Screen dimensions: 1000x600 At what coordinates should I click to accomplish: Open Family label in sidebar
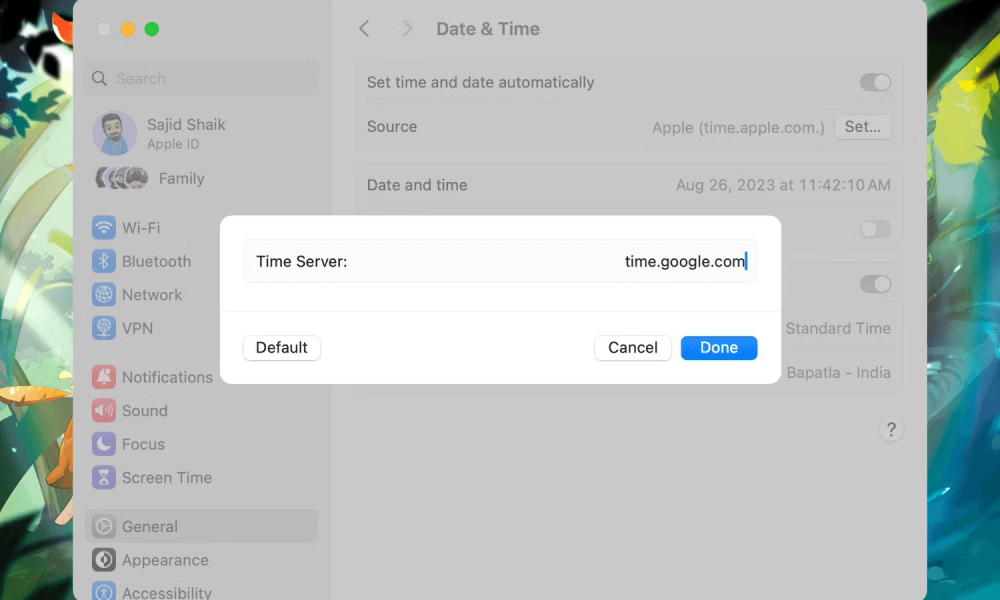[x=182, y=179]
